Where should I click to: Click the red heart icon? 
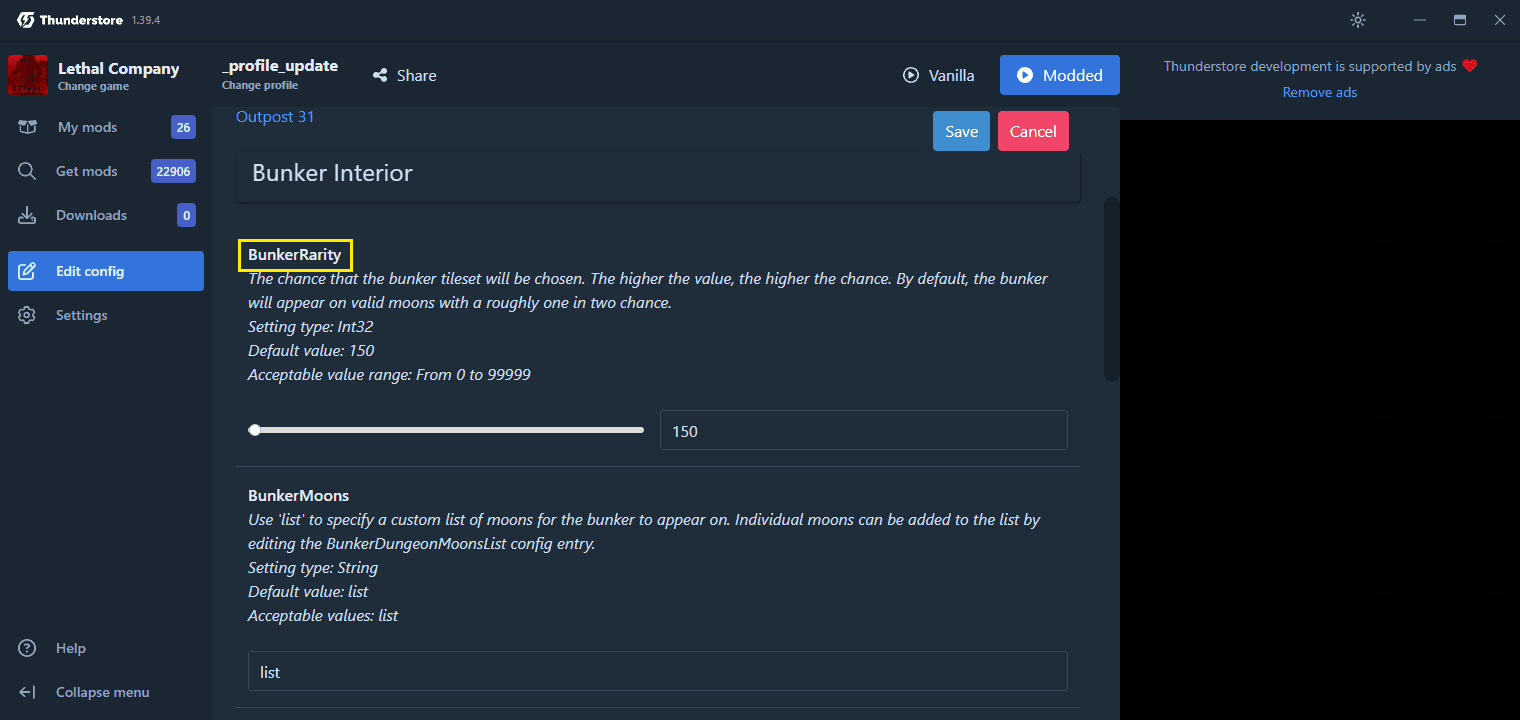point(1469,66)
